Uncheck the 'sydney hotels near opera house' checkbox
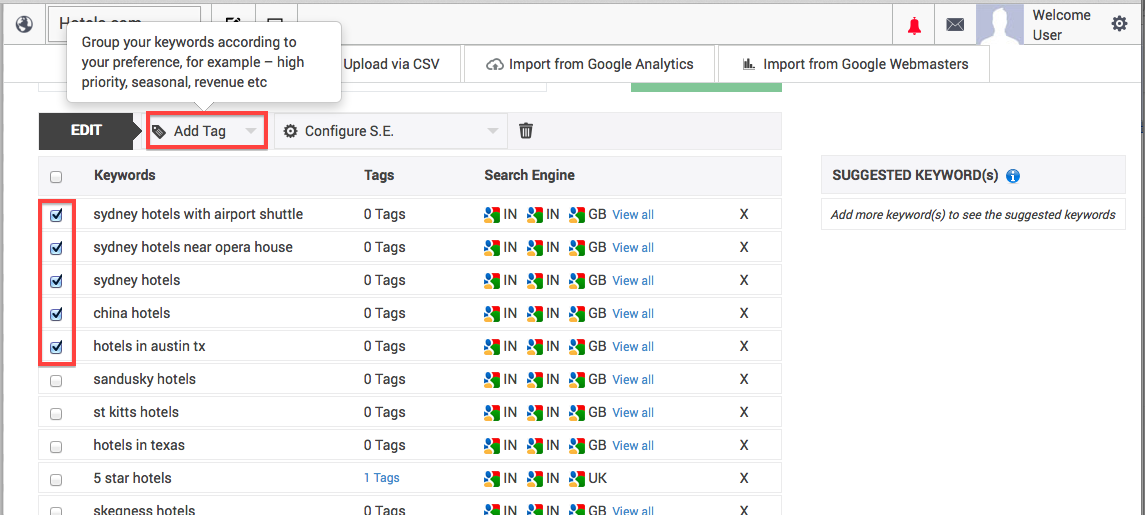This screenshot has width=1145, height=515. tap(56, 248)
